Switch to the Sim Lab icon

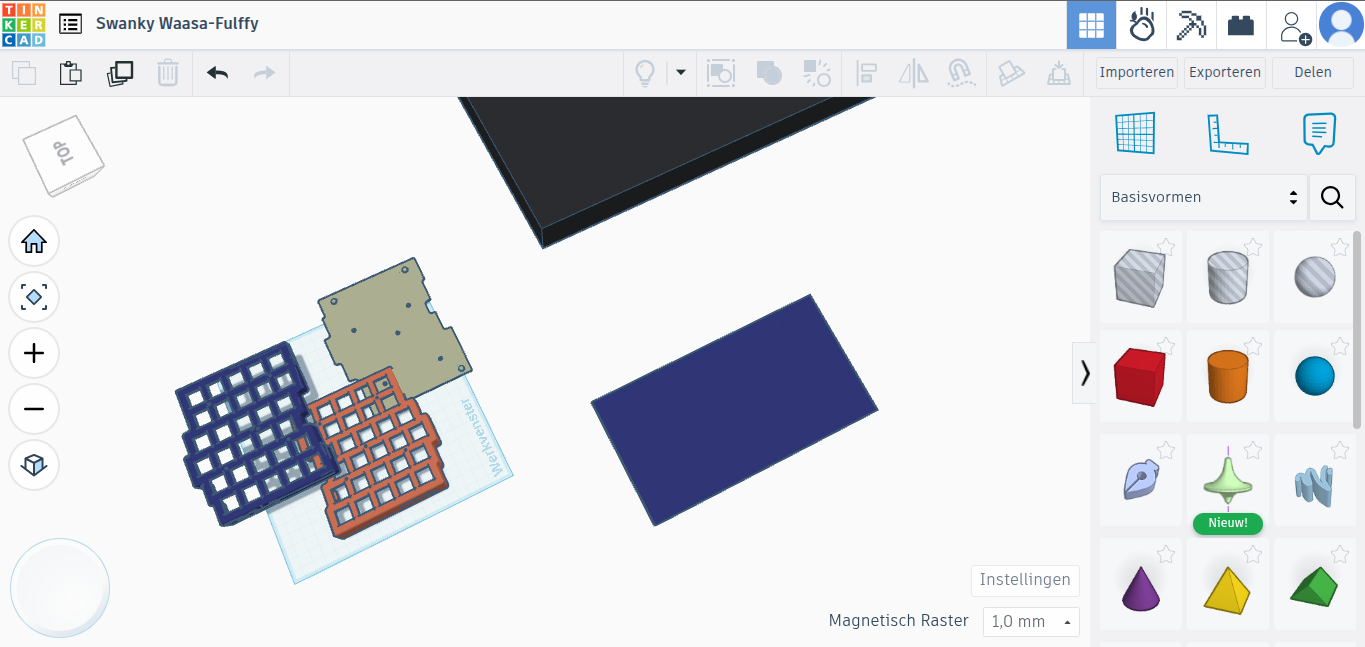click(x=1141, y=25)
